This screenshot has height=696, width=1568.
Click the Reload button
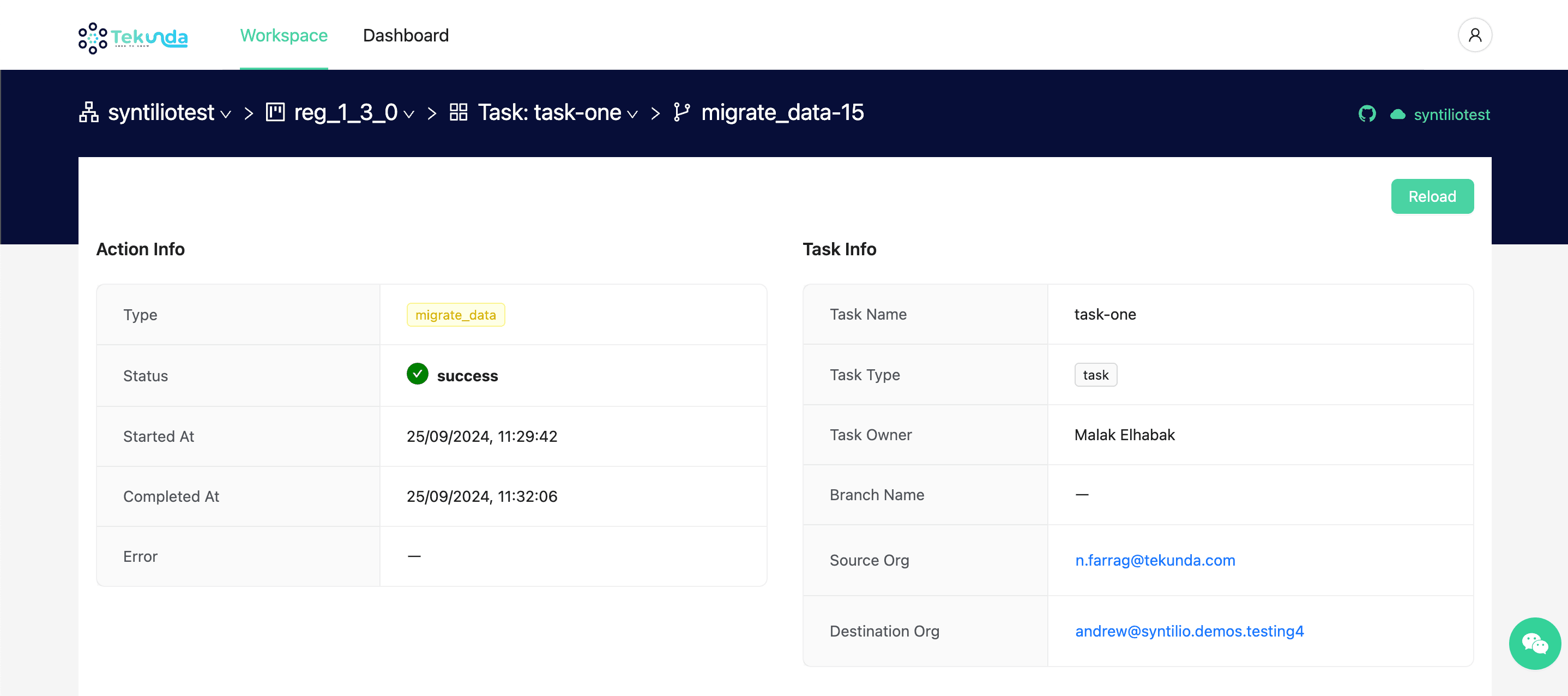[x=1433, y=196]
